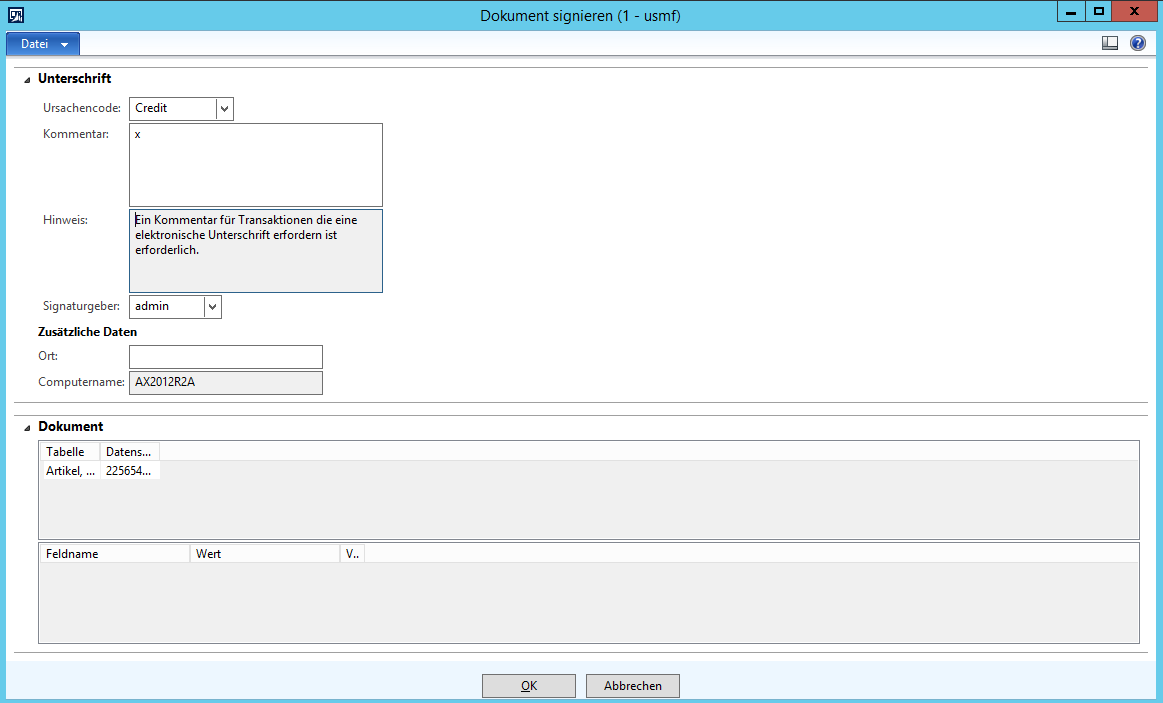Click the view layout icon beside help
This screenshot has height=703, width=1163.
1109,43
